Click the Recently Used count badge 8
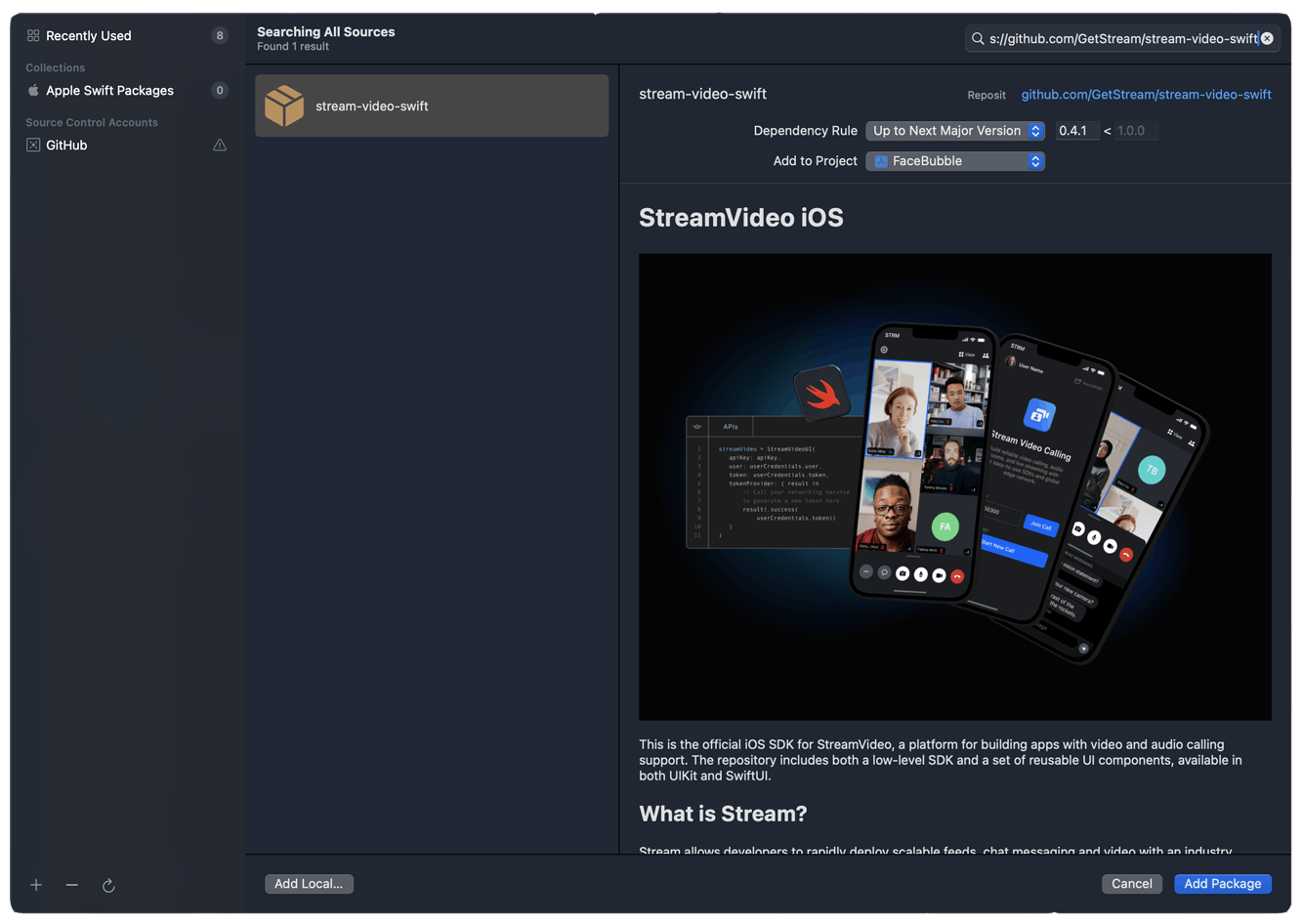Viewport: 1302px width, 924px height. 220,36
